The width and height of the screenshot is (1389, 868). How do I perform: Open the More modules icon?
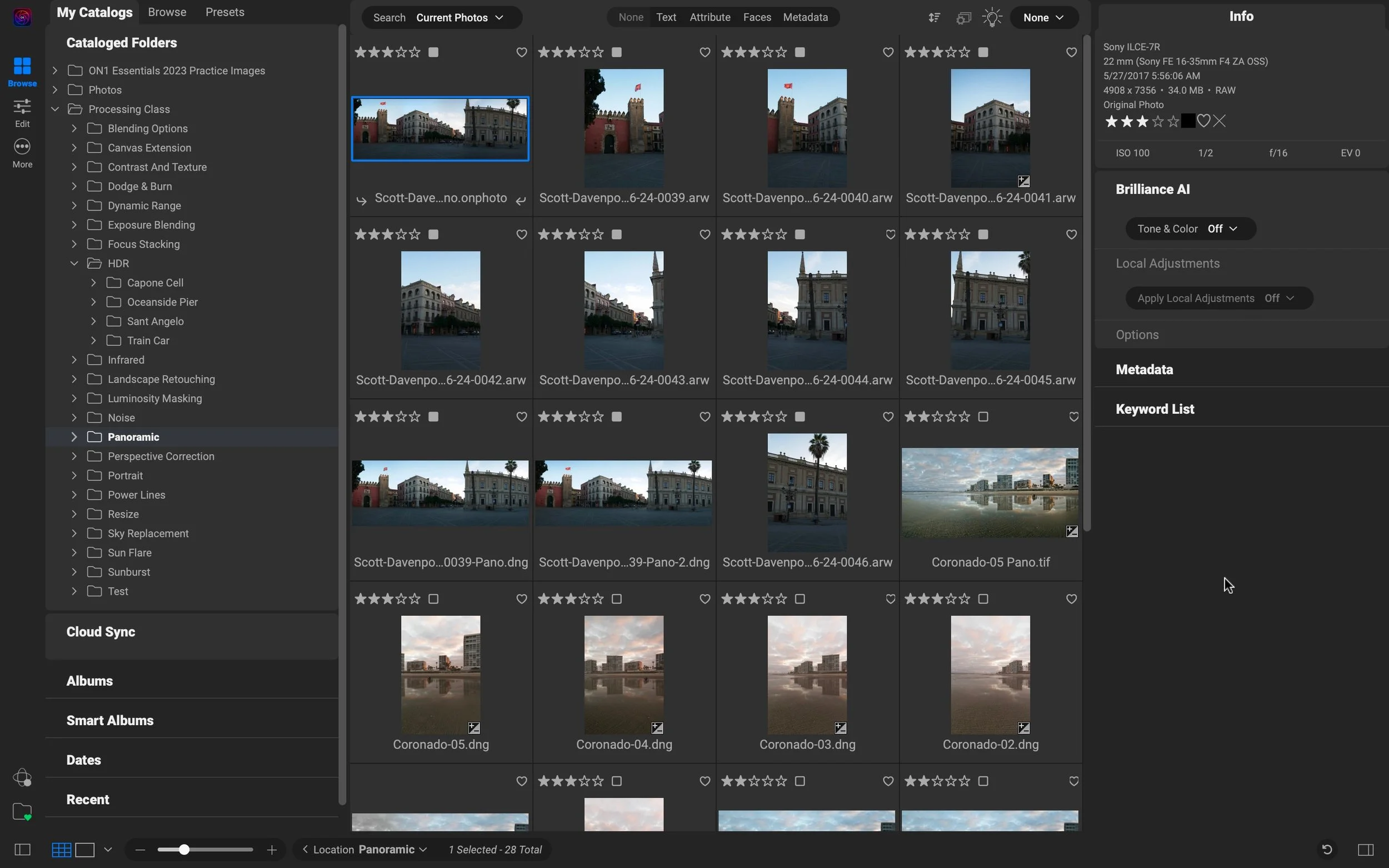click(x=22, y=153)
